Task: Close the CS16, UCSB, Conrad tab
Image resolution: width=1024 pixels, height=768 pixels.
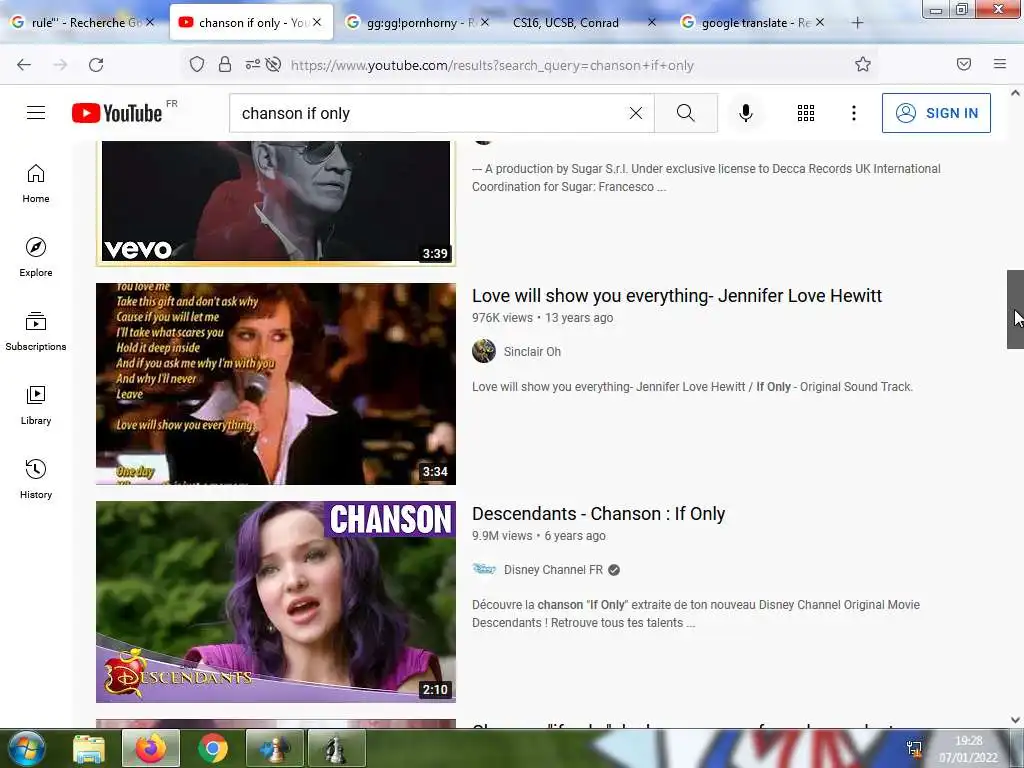Action: [652, 22]
